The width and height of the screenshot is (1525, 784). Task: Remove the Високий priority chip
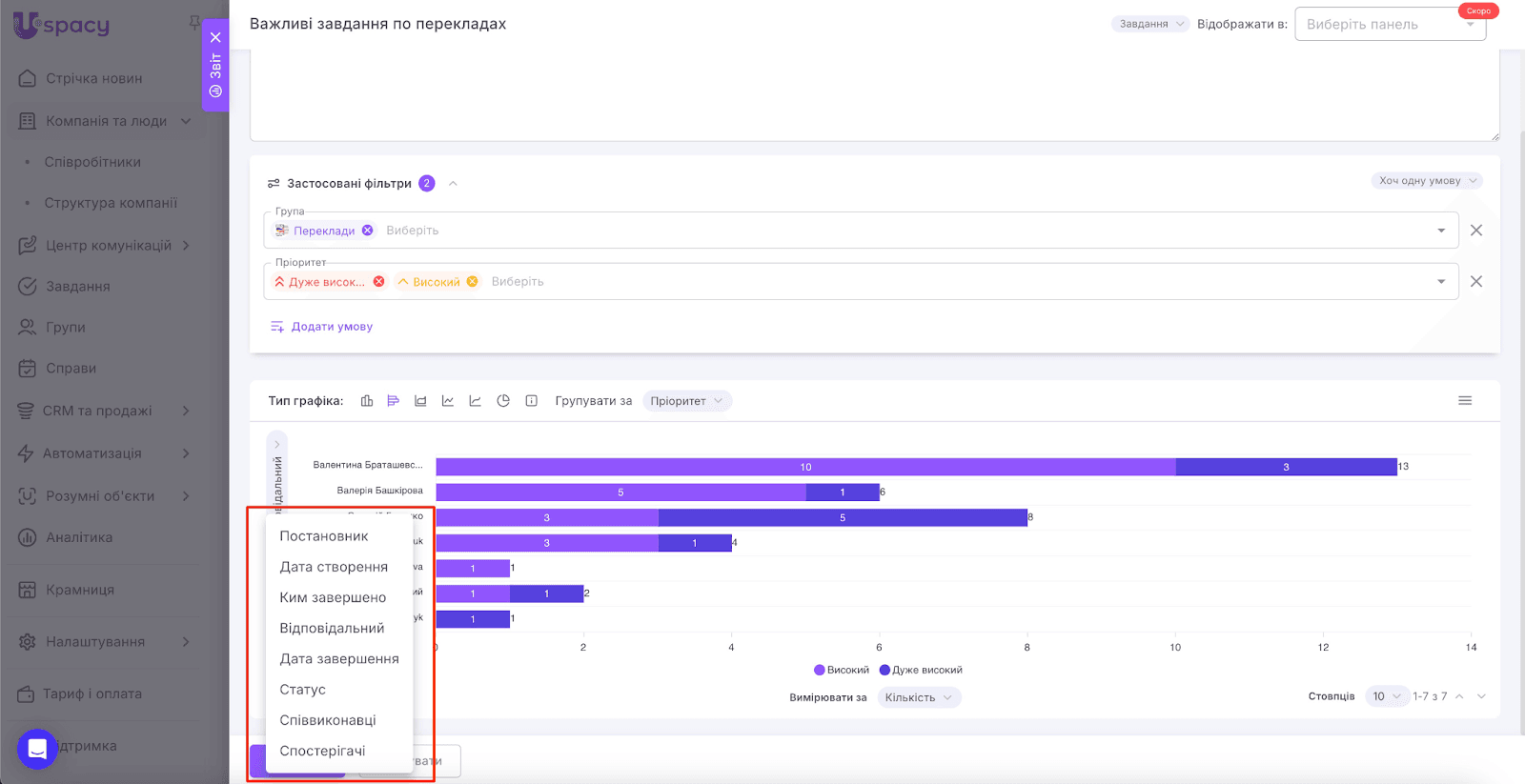click(472, 282)
